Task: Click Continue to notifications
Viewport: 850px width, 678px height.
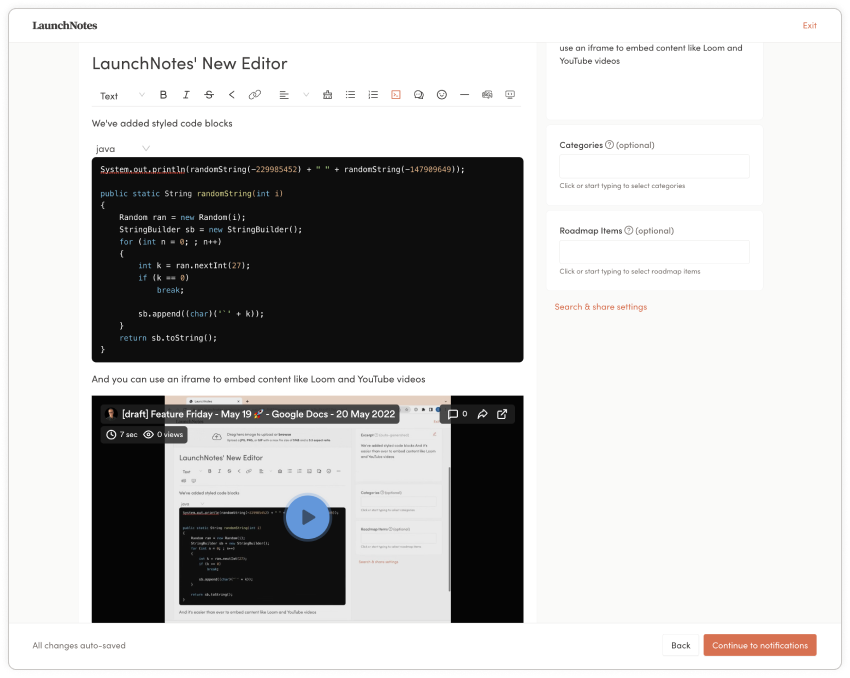Action: [760, 645]
